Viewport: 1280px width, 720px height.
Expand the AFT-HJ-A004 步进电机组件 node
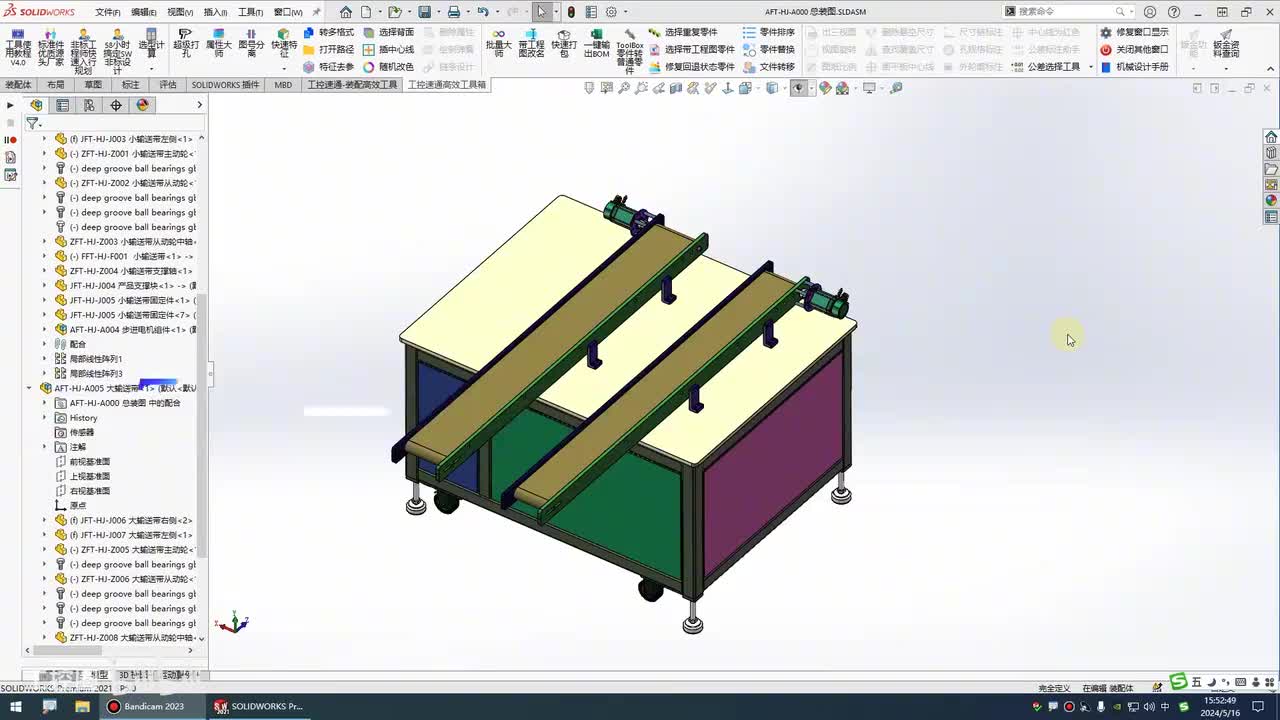[44, 330]
